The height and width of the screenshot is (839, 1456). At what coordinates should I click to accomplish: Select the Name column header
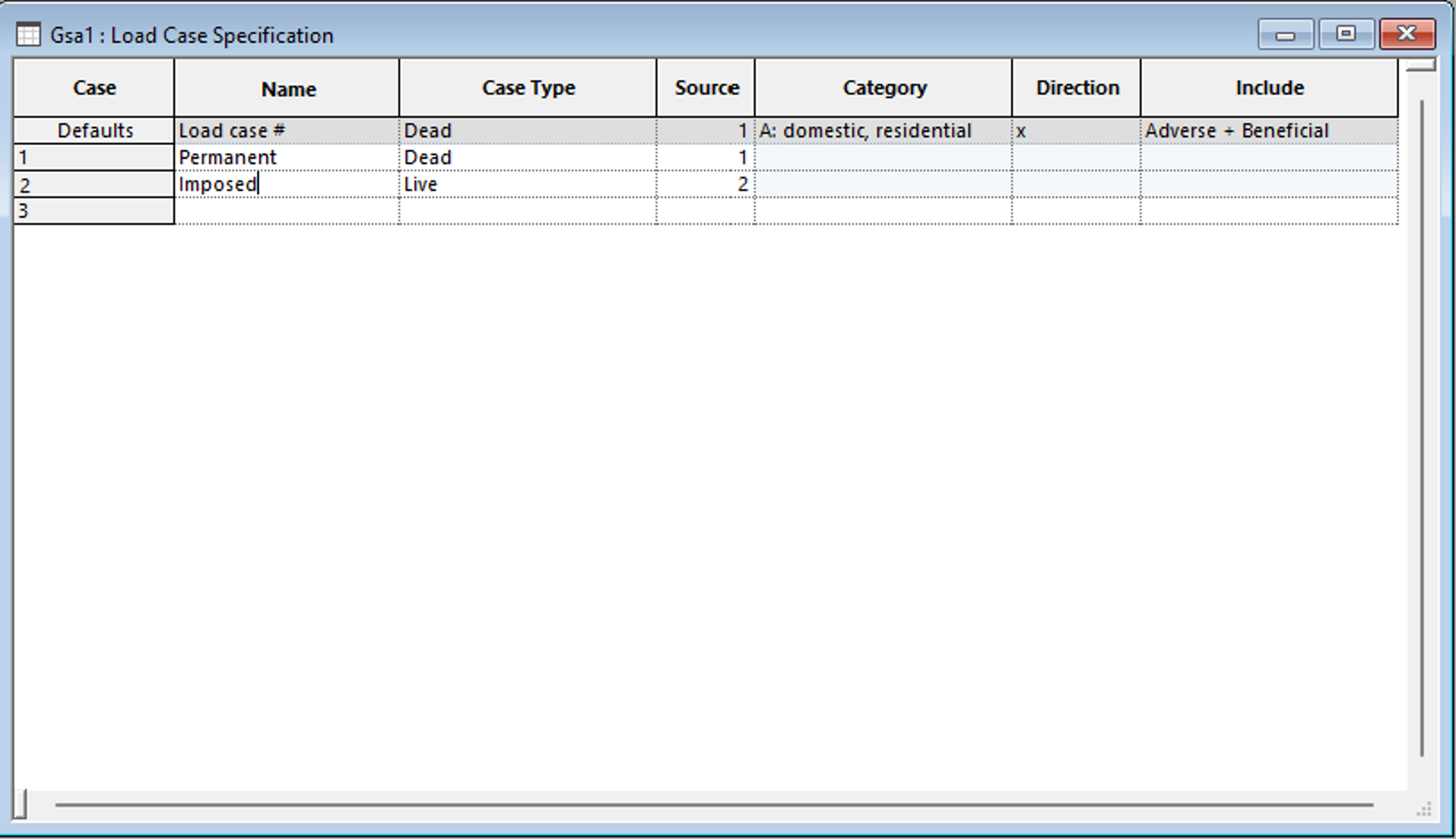coord(287,89)
